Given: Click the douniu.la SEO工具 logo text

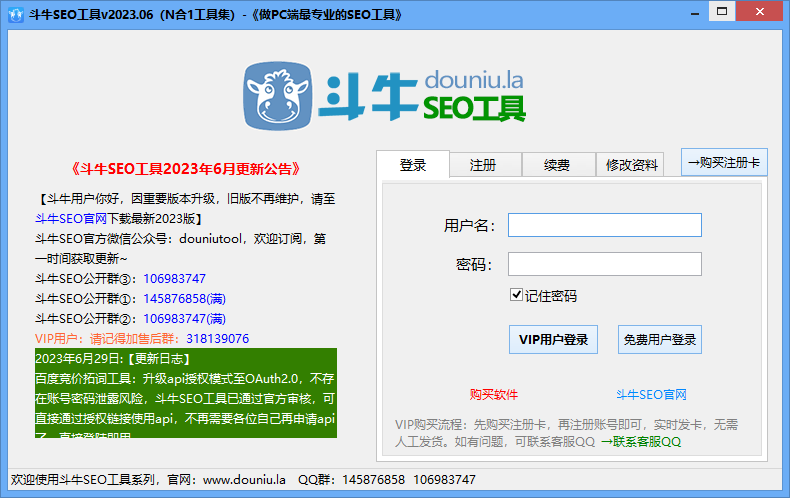Looking at the screenshot, I should coord(474,96).
